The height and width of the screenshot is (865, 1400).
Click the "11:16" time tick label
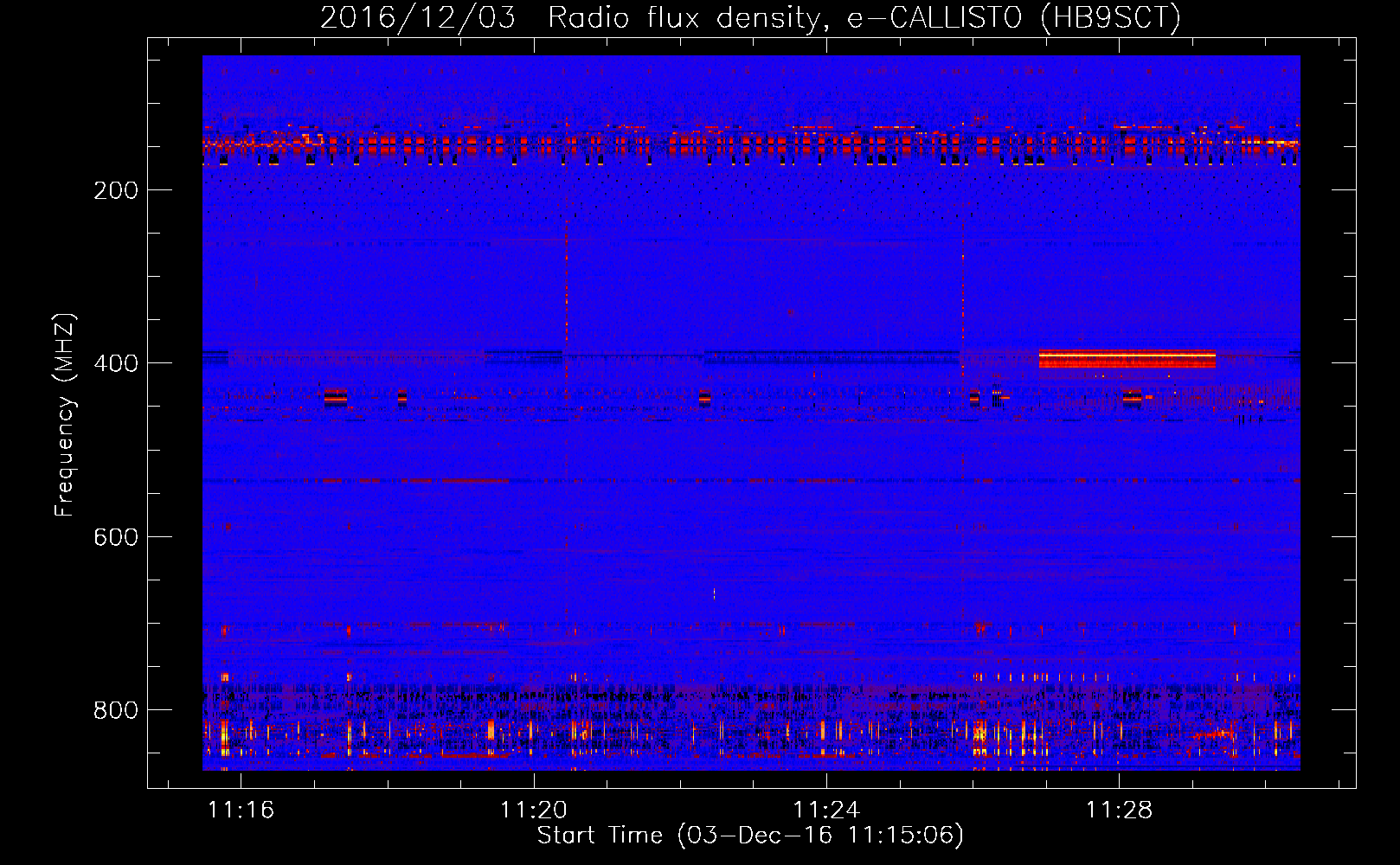tap(241, 810)
